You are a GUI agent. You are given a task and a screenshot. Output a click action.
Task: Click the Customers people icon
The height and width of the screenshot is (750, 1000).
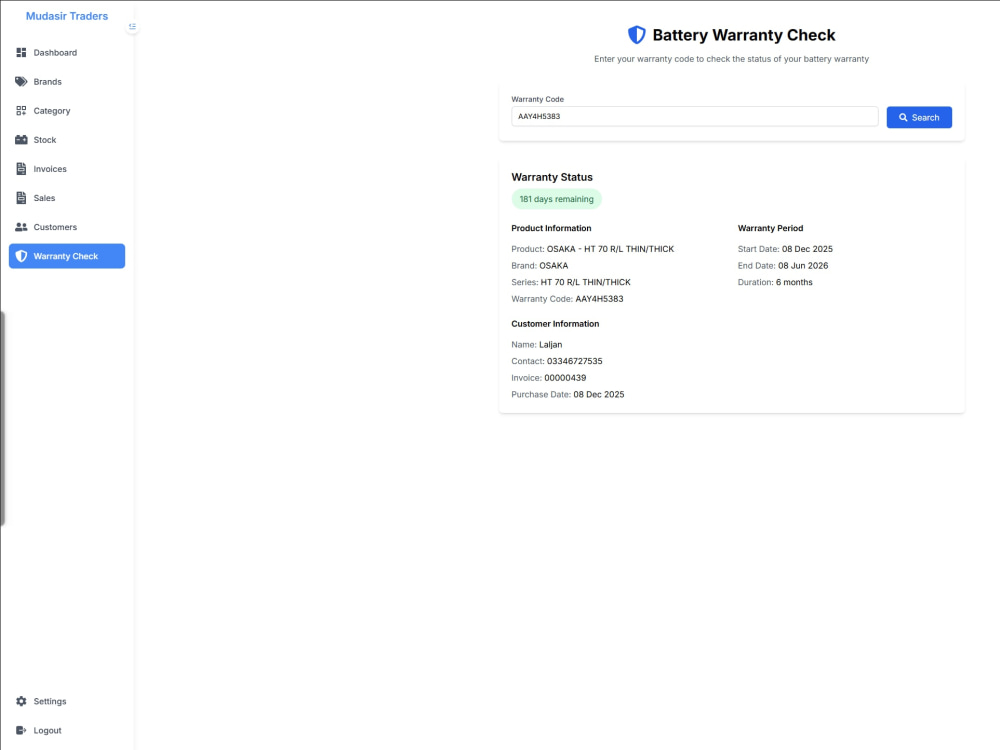21,227
